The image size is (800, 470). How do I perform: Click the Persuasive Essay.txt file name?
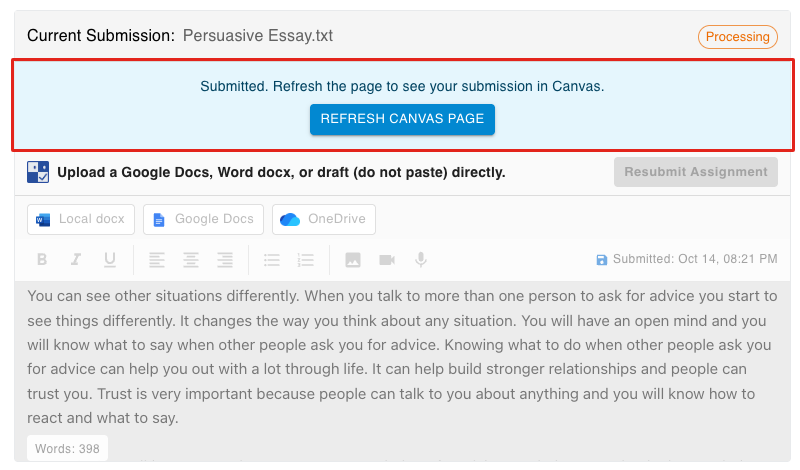coord(258,36)
